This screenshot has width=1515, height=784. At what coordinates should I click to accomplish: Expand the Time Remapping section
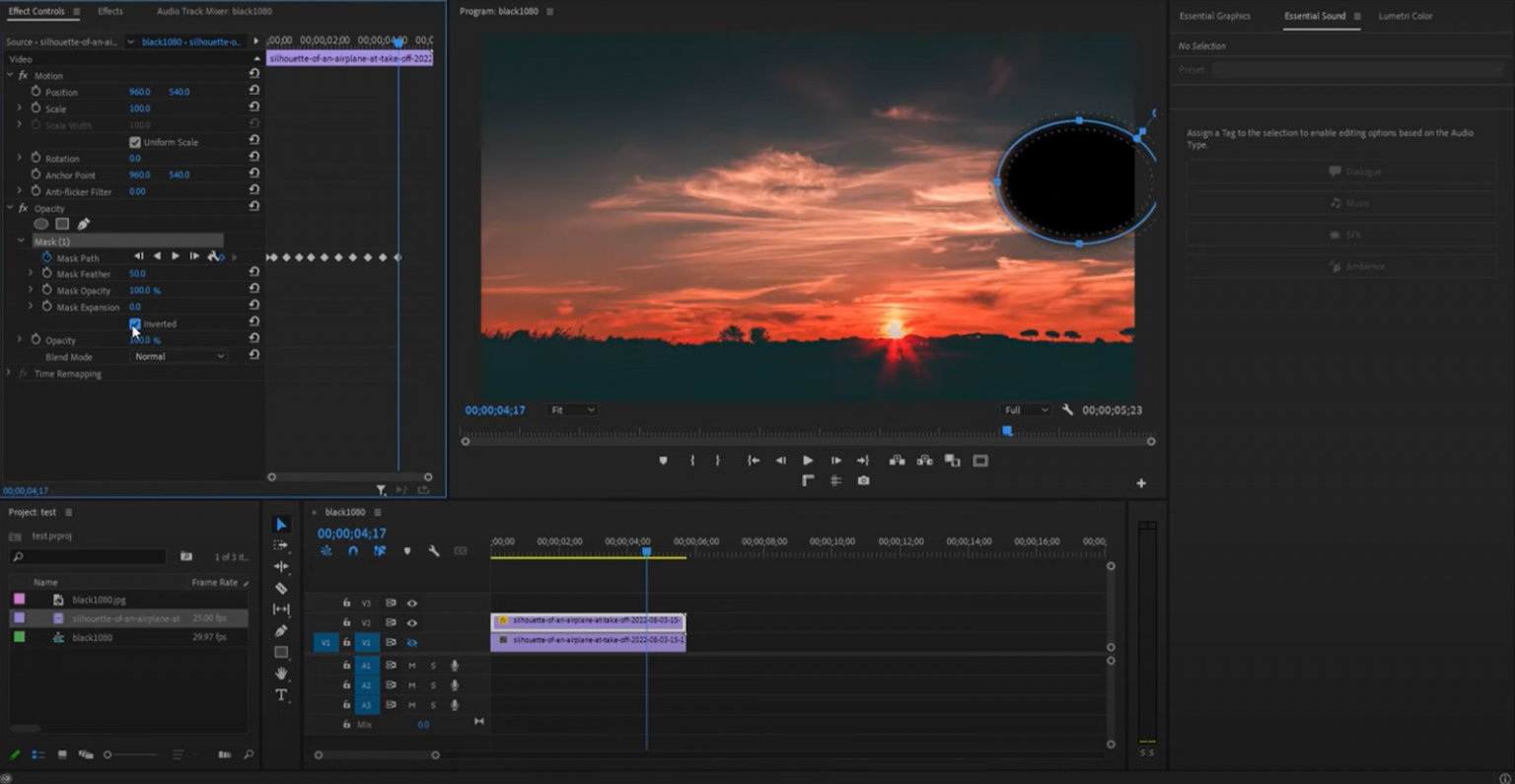coord(9,373)
